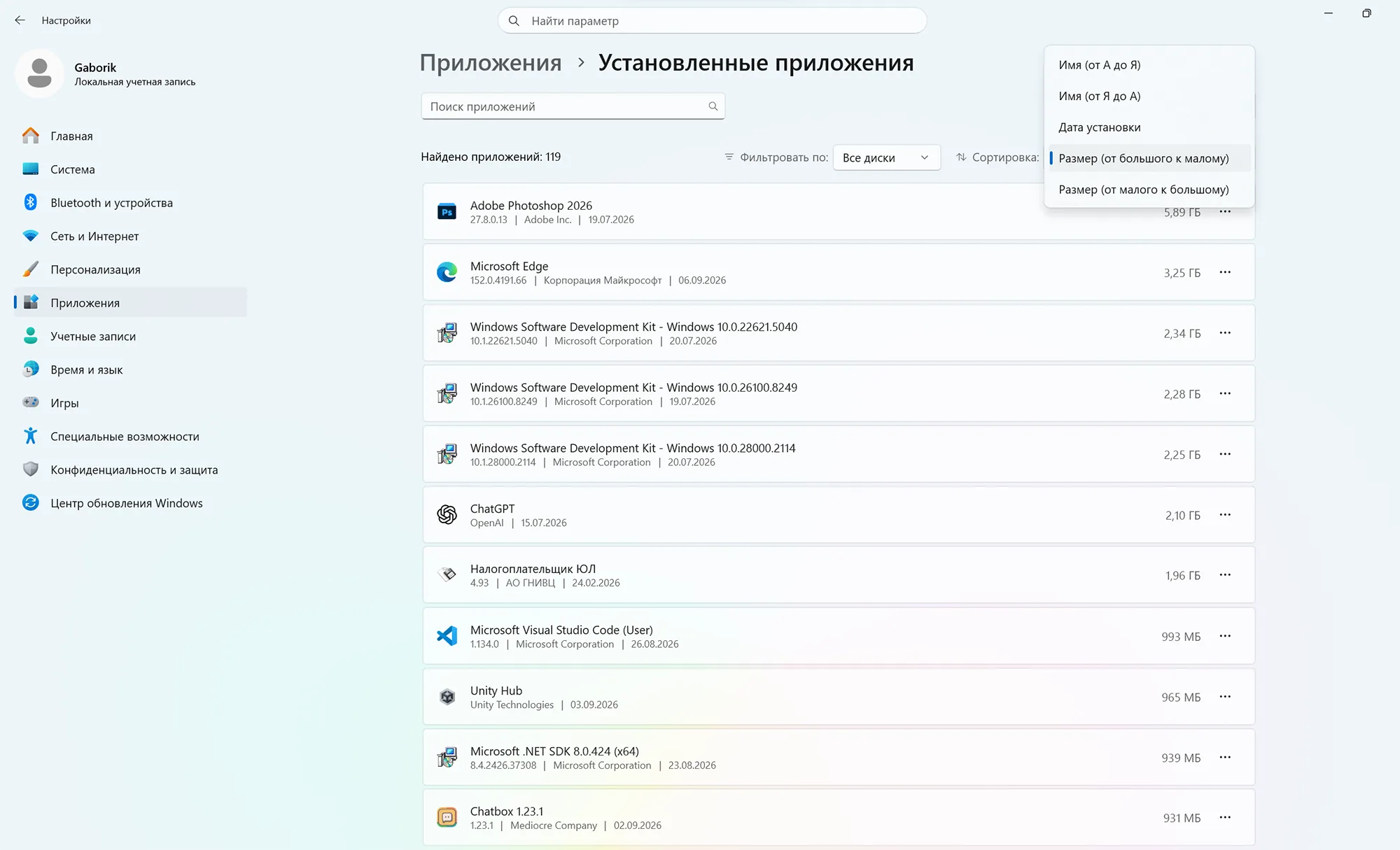This screenshot has height=850, width=1400.
Task: Open more options for Chatbox 1.23.1
Action: point(1225,817)
